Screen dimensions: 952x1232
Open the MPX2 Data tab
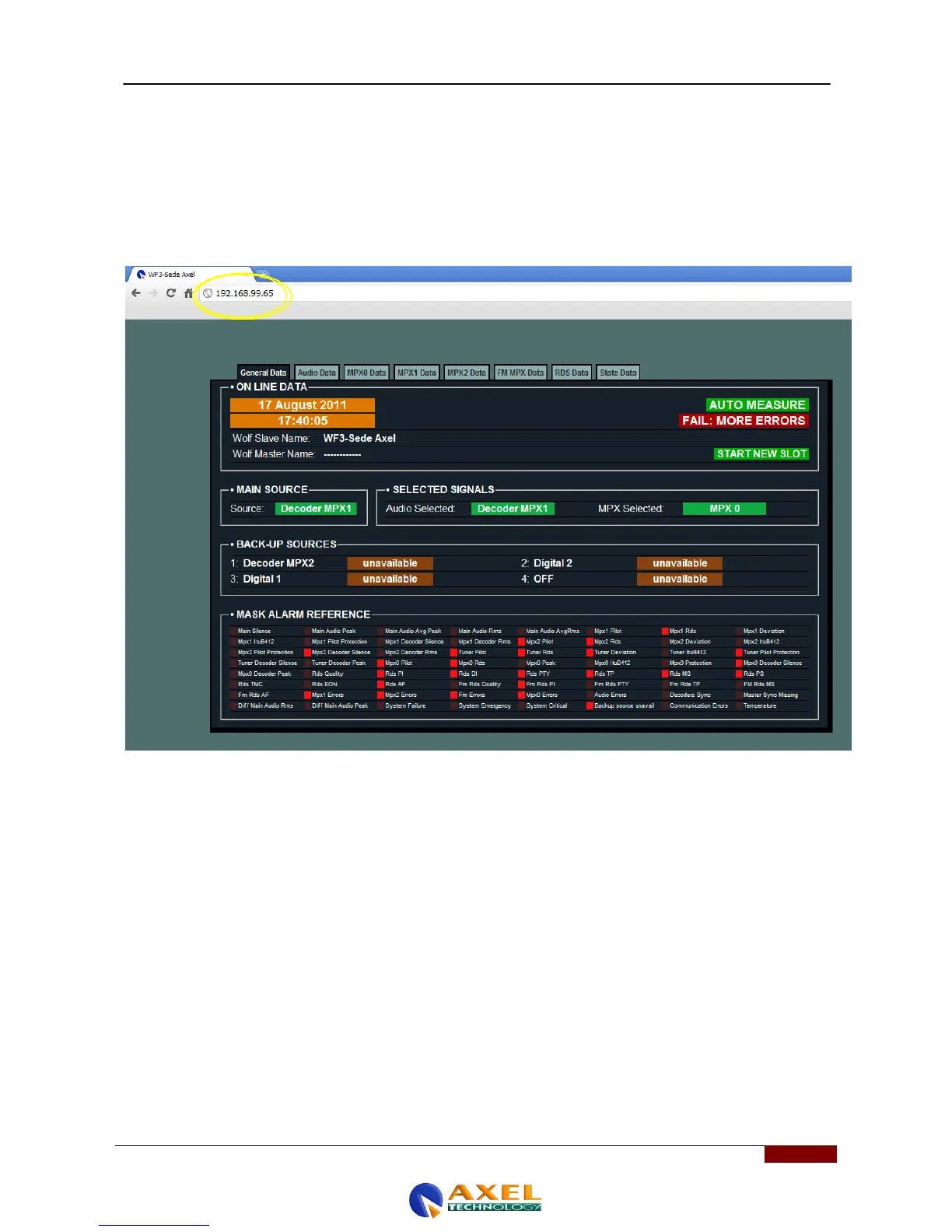(467, 373)
